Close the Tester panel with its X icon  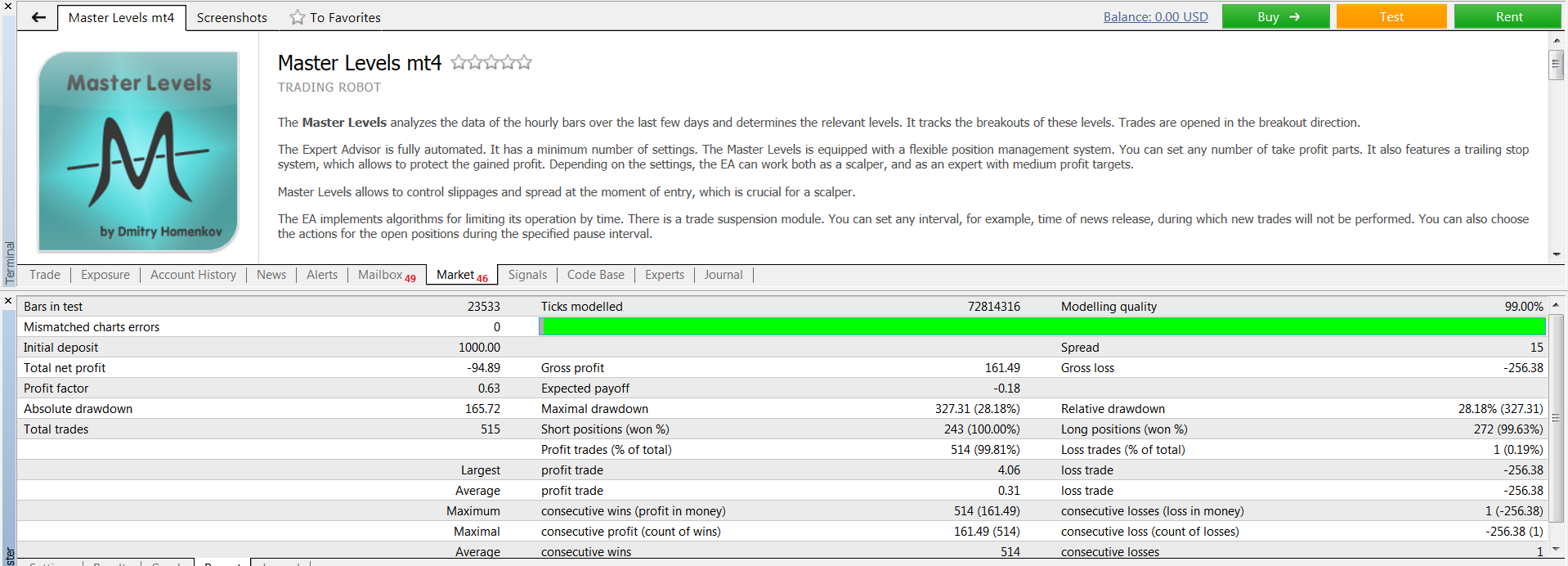coord(8,301)
